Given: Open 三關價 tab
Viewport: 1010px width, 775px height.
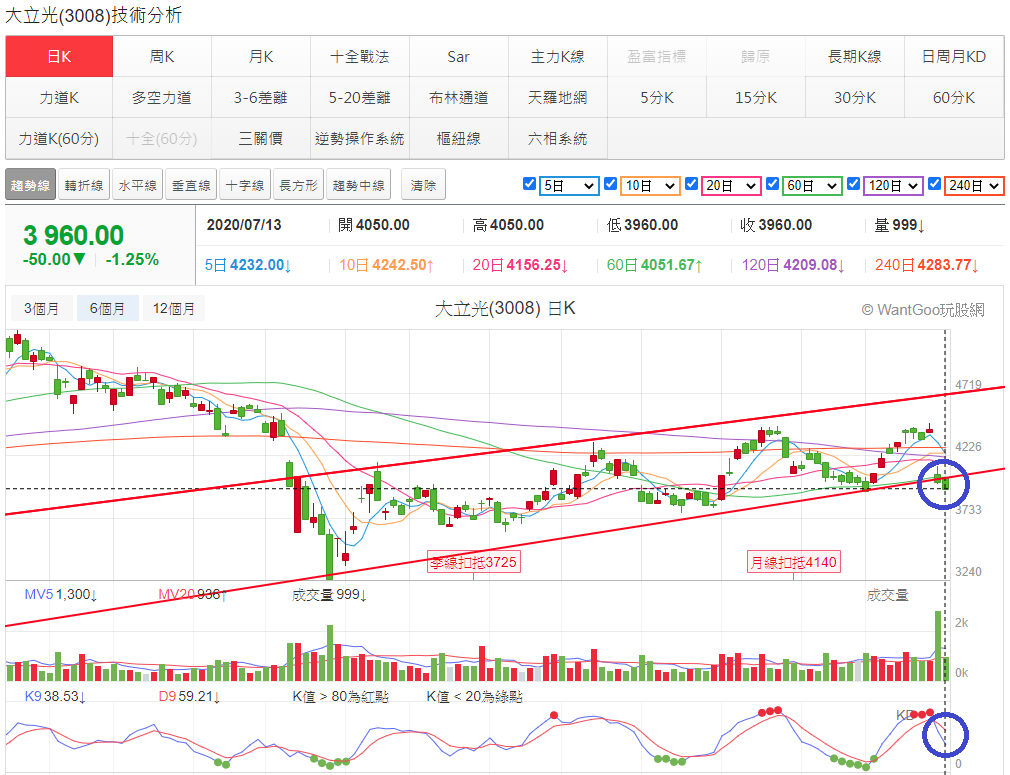Looking at the screenshot, I should click(261, 139).
